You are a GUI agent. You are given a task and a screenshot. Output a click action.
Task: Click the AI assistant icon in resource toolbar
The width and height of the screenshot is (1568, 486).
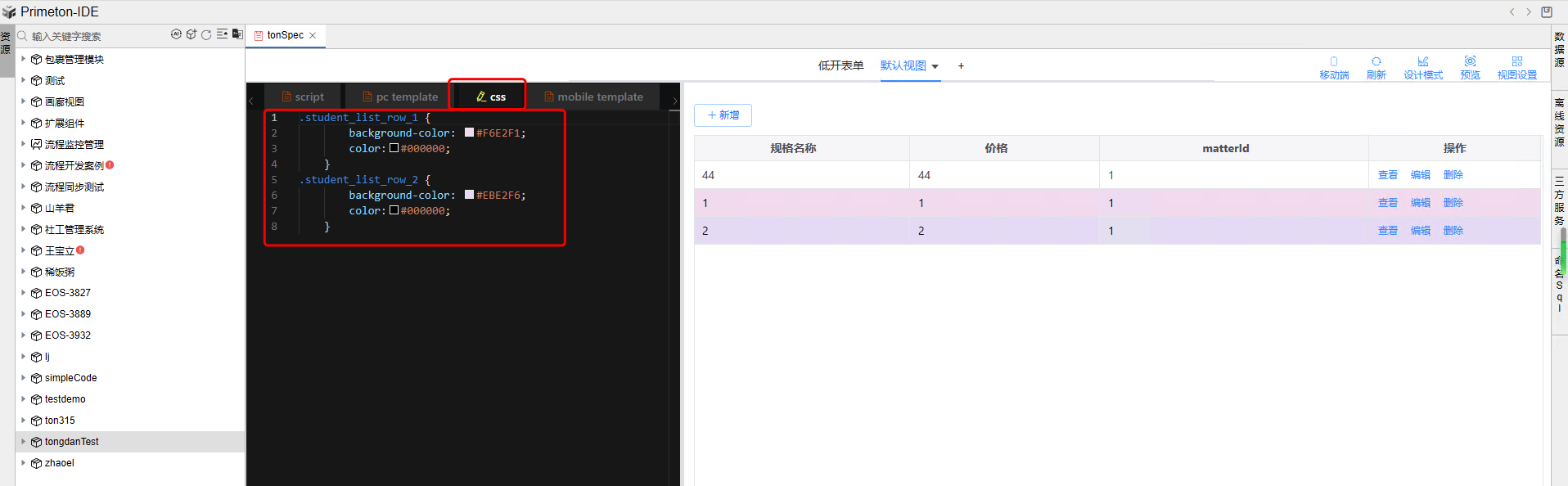click(x=176, y=34)
